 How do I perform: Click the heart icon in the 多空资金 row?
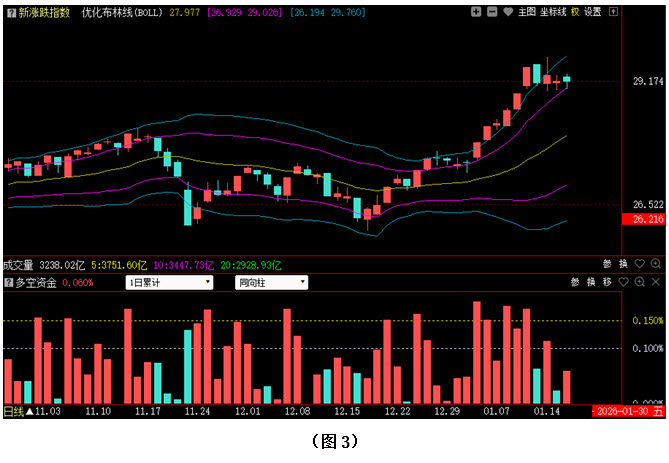pyautogui.click(x=622, y=283)
